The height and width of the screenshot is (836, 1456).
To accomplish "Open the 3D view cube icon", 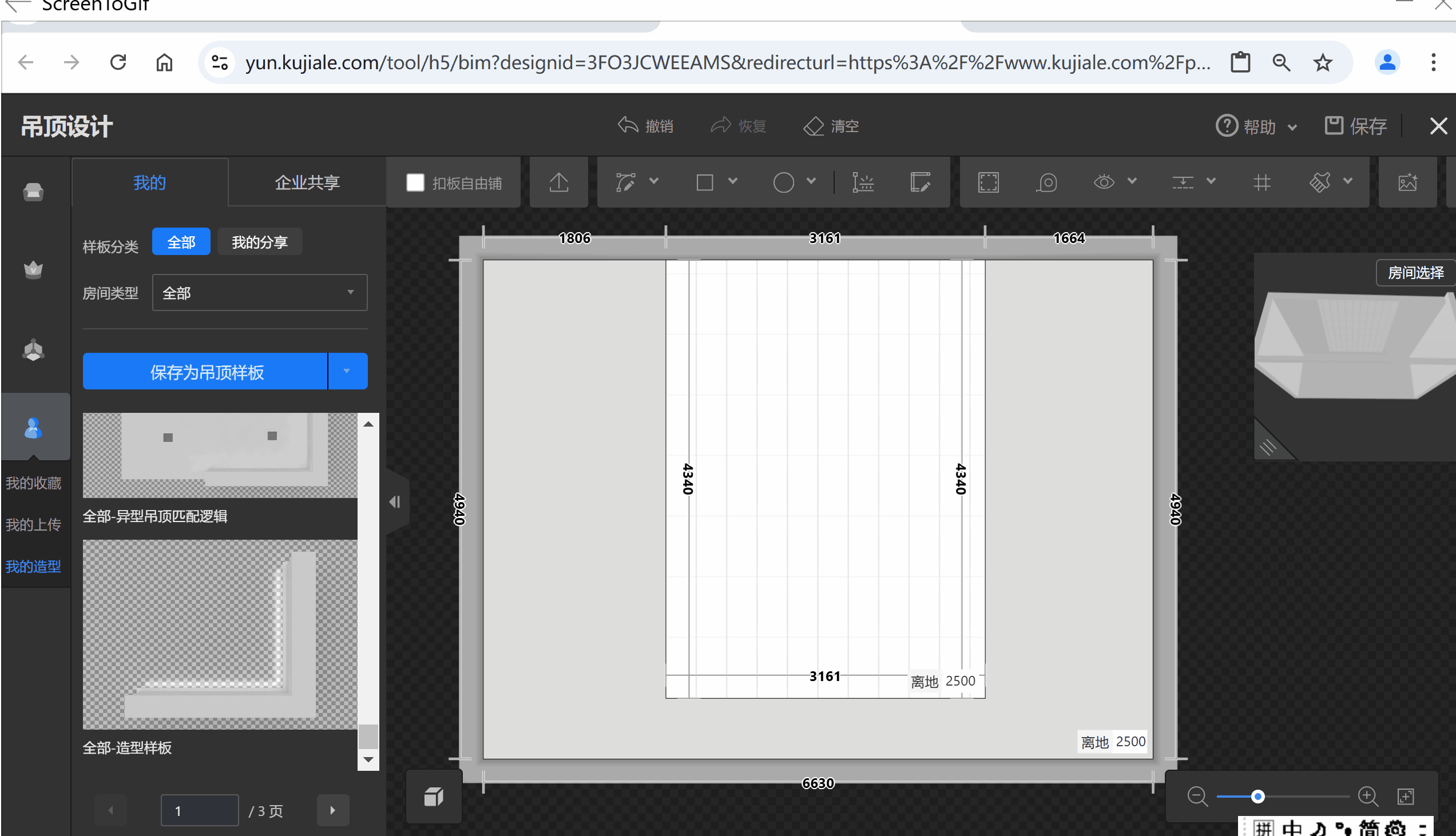I will pyautogui.click(x=434, y=797).
